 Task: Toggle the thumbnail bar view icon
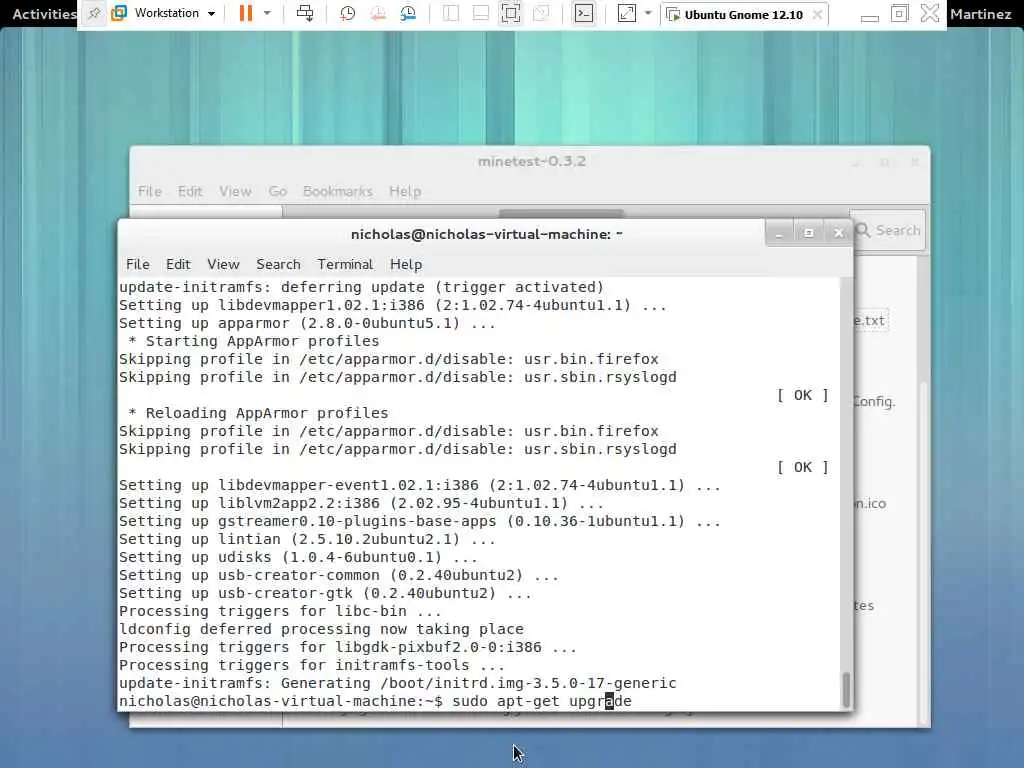[481, 13]
